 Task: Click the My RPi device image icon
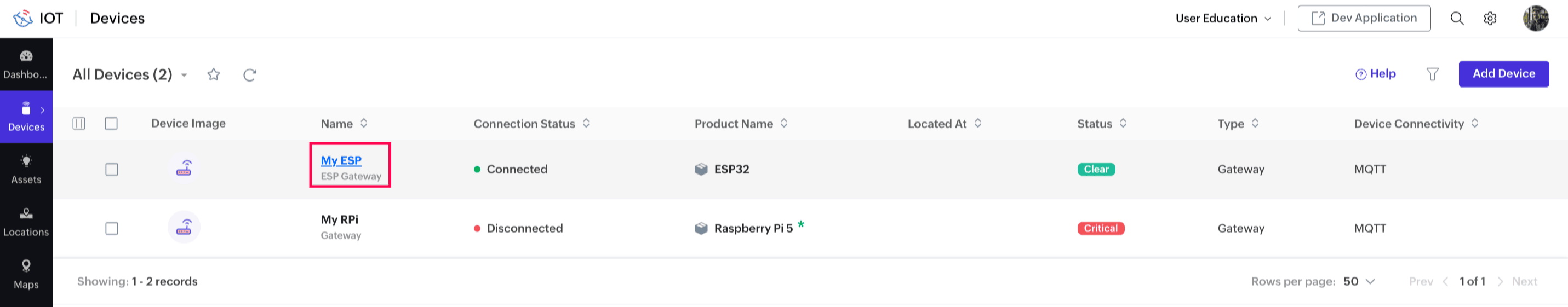184,227
